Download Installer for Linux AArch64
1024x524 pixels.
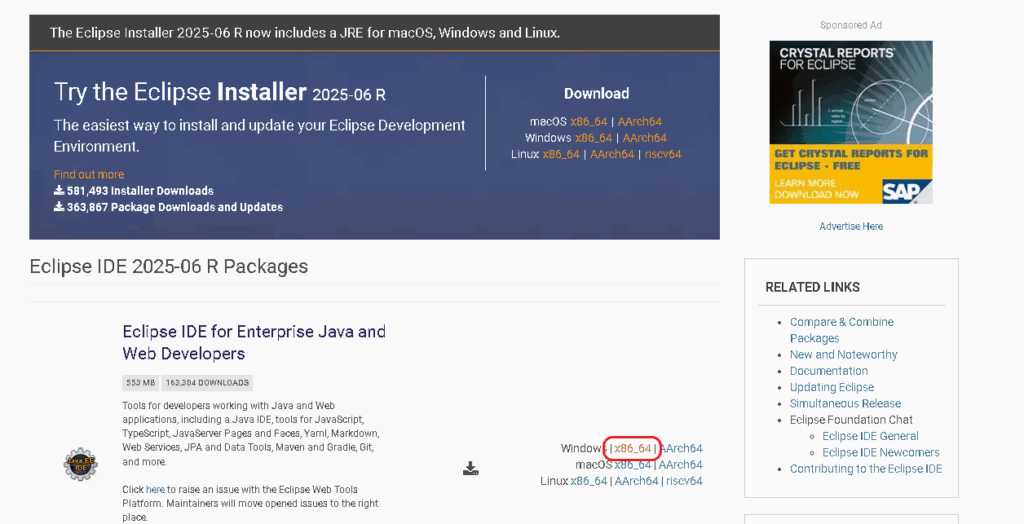(x=612, y=154)
